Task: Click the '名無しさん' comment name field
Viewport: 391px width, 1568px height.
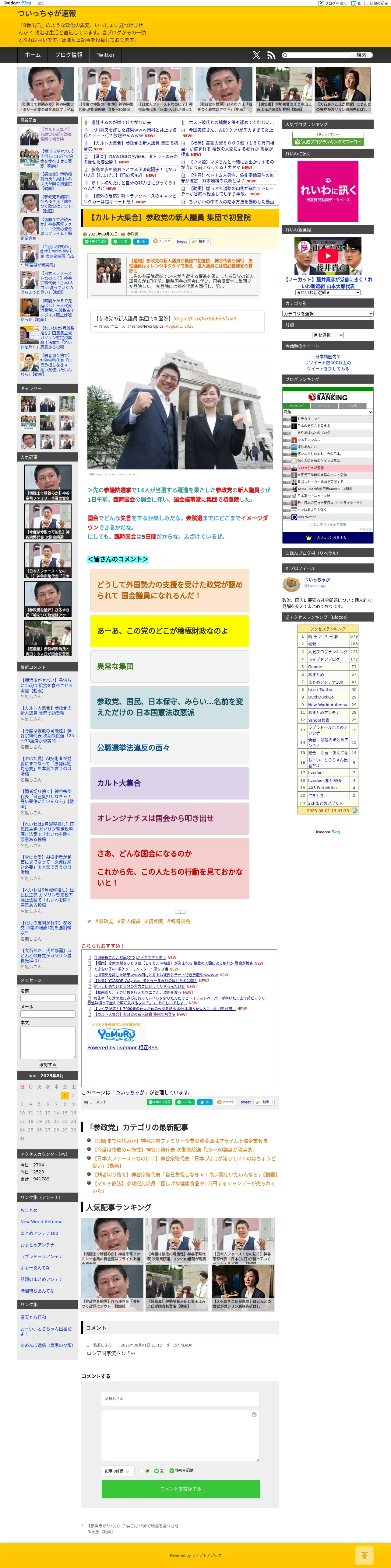Action: [180, 1398]
